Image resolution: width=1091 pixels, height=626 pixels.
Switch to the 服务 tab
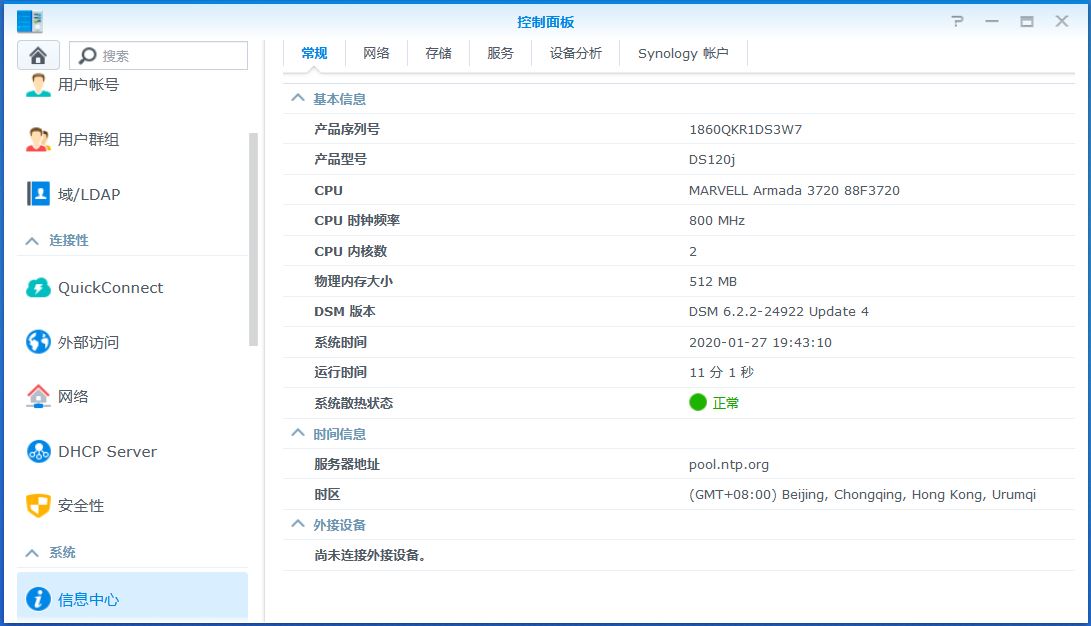pyautogui.click(x=500, y=54)
